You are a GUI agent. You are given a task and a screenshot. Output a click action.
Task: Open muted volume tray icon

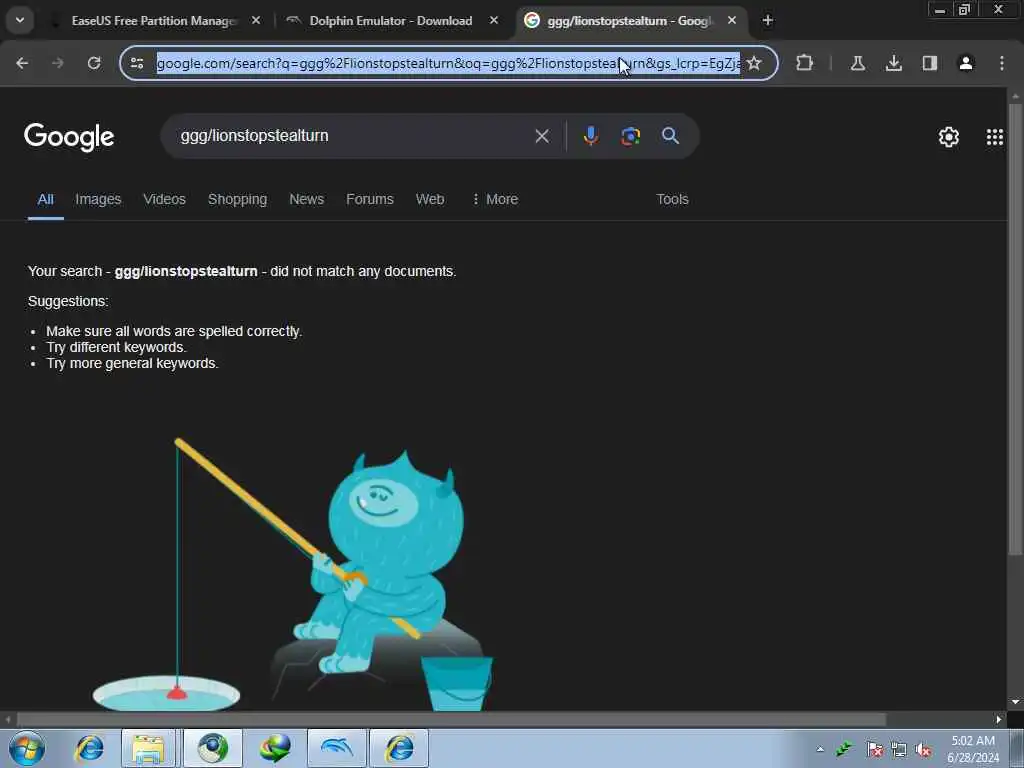coord(923,750)
